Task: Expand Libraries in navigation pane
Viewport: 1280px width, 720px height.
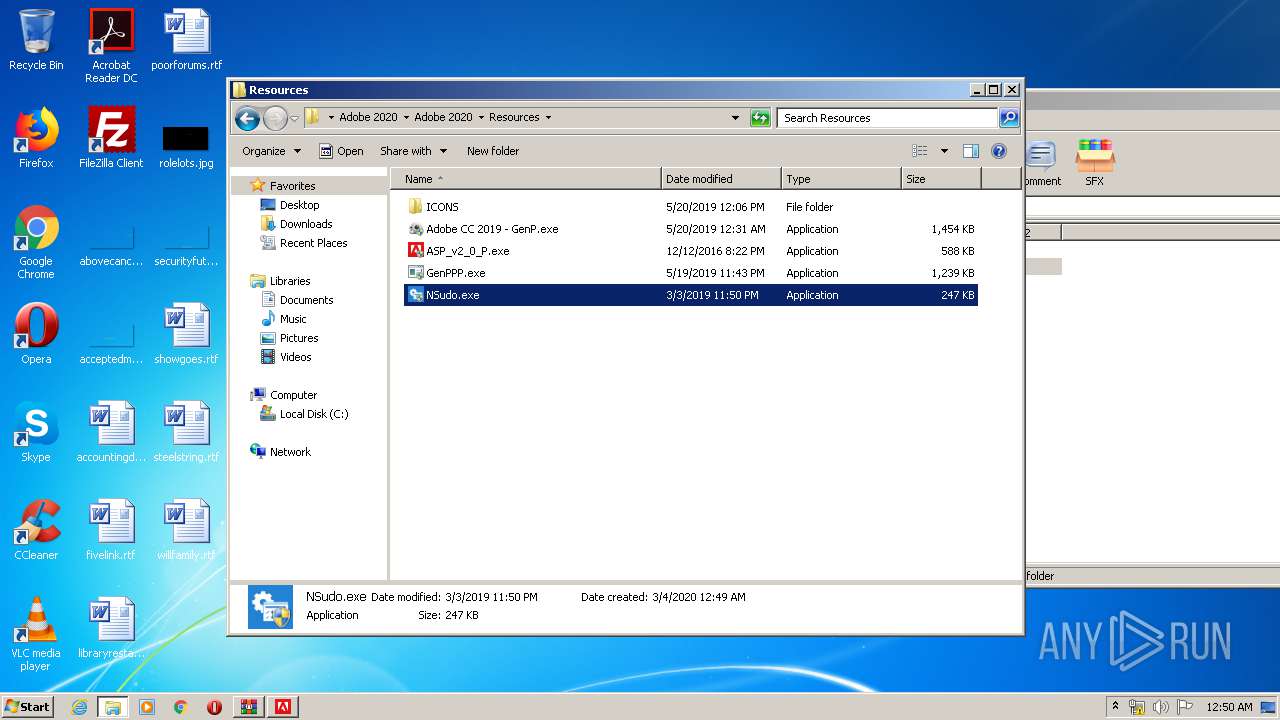Action: click(x=289, y=281)
